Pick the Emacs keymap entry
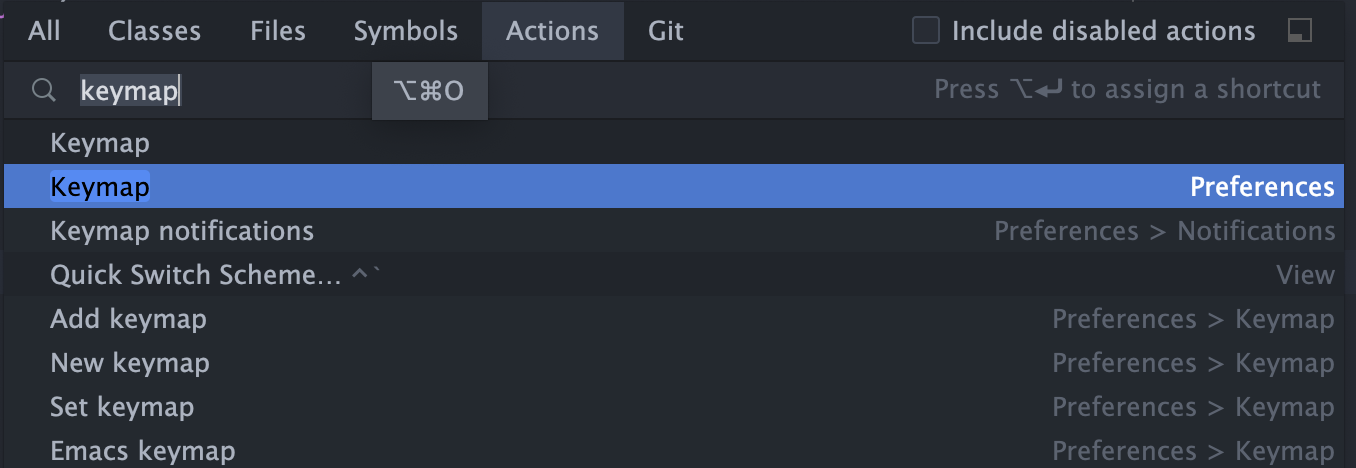Viewport: 1356px width, 468px height. tap(143, 451)
